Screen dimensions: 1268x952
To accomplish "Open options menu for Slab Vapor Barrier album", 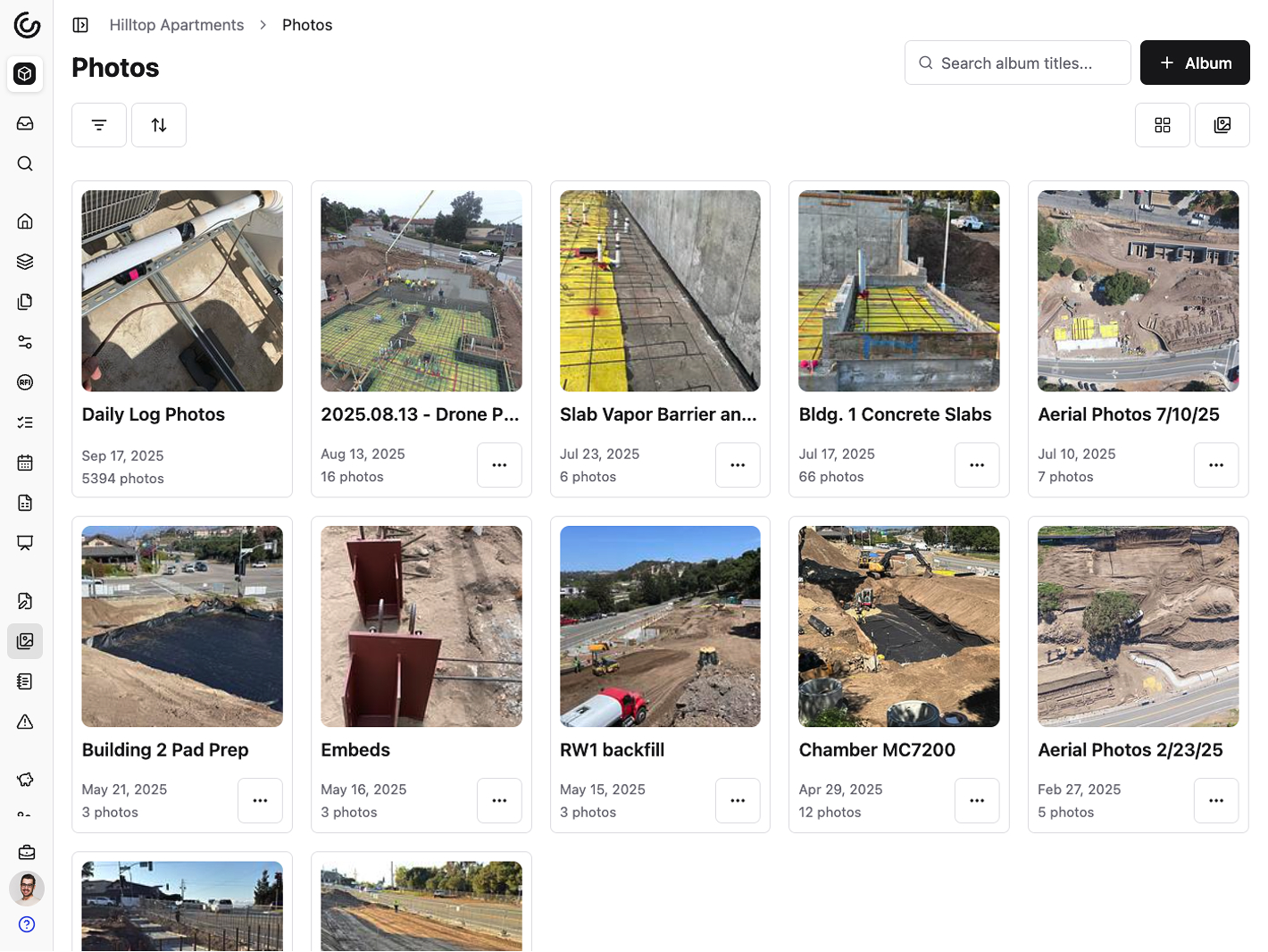I will pyautogui.click(x=738, y=465).
